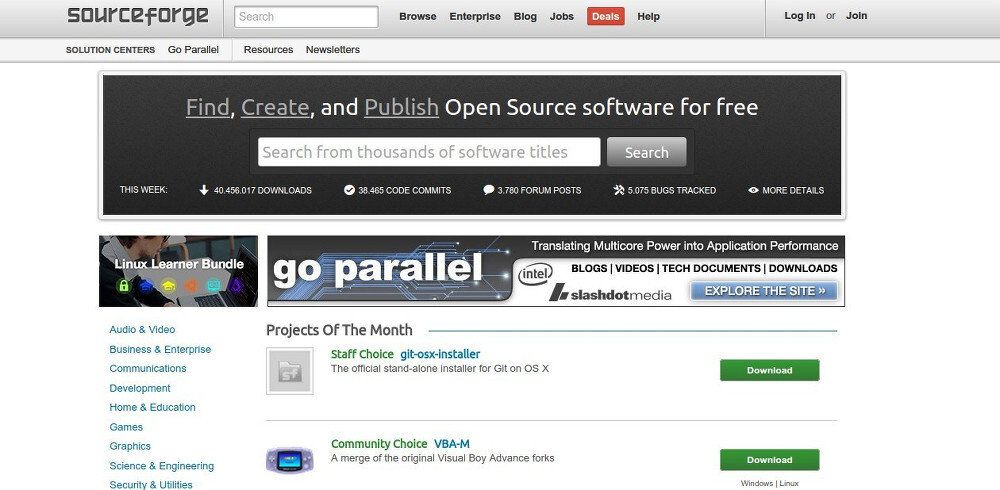Browse the Communications category
The image size is (1000, 490).
(x=148, y=369)
